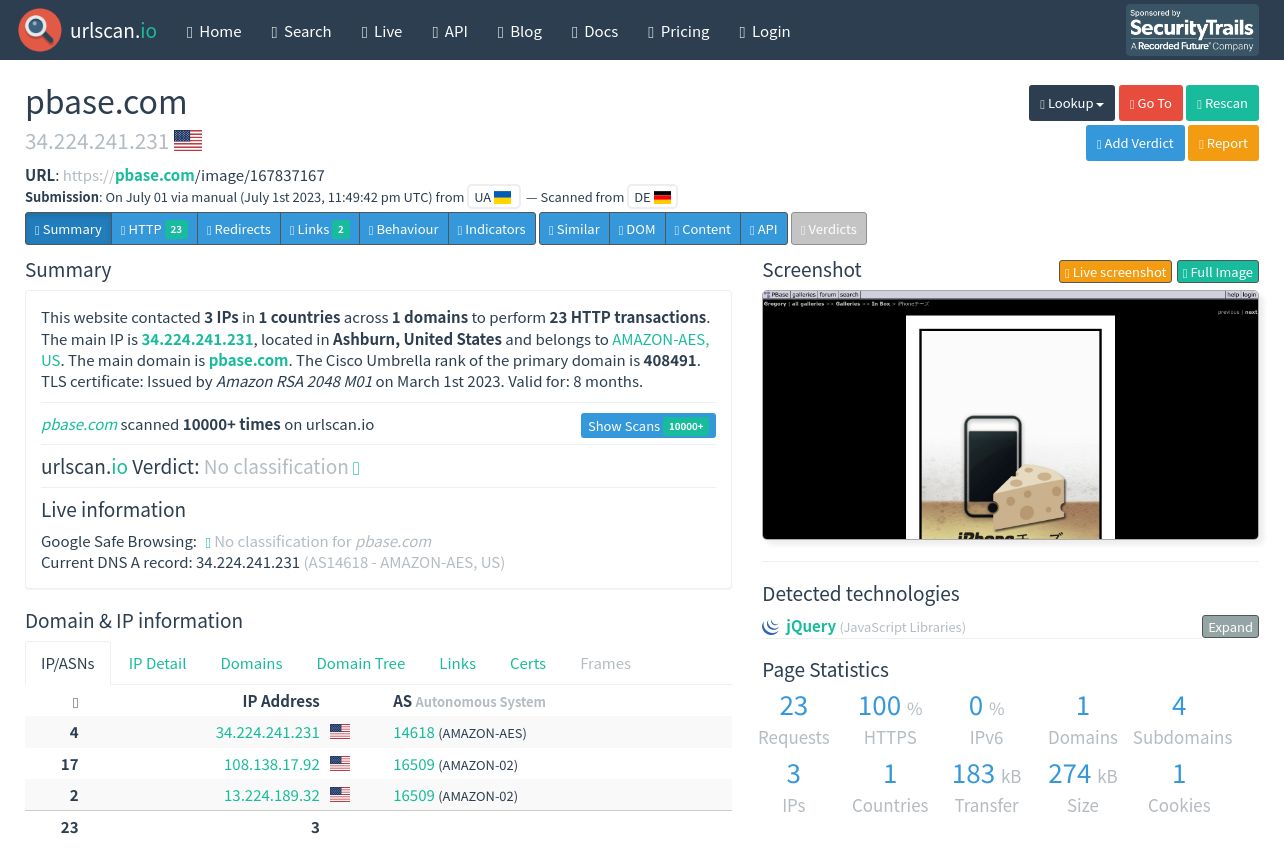Screen dimensions: 1284x866
Task: Click the Frames tab
Action: coord(605,663)
